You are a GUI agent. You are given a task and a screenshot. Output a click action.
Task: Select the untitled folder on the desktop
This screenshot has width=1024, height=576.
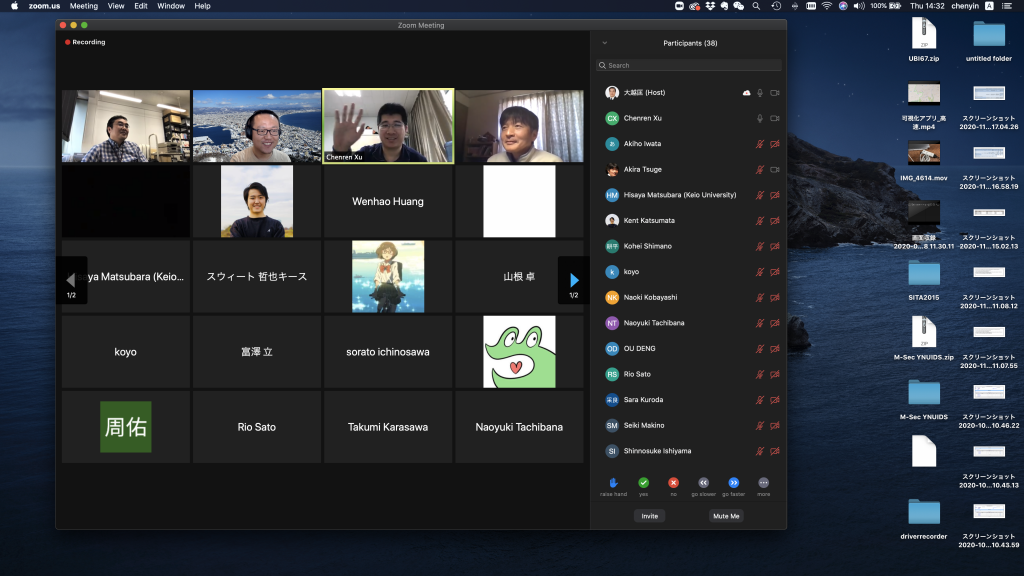pyautogui.click(x=989, y=39)
